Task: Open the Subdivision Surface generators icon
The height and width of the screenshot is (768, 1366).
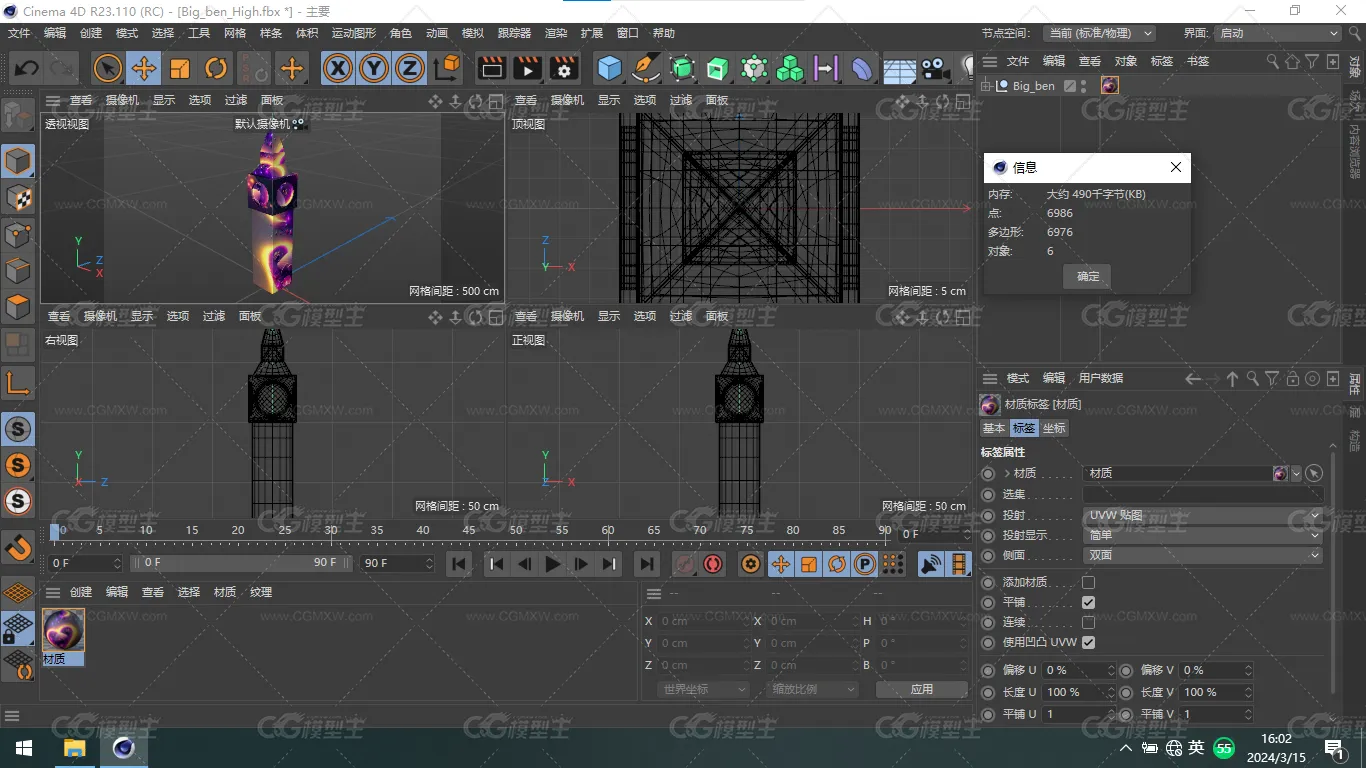Action: (x=682, y=68)
